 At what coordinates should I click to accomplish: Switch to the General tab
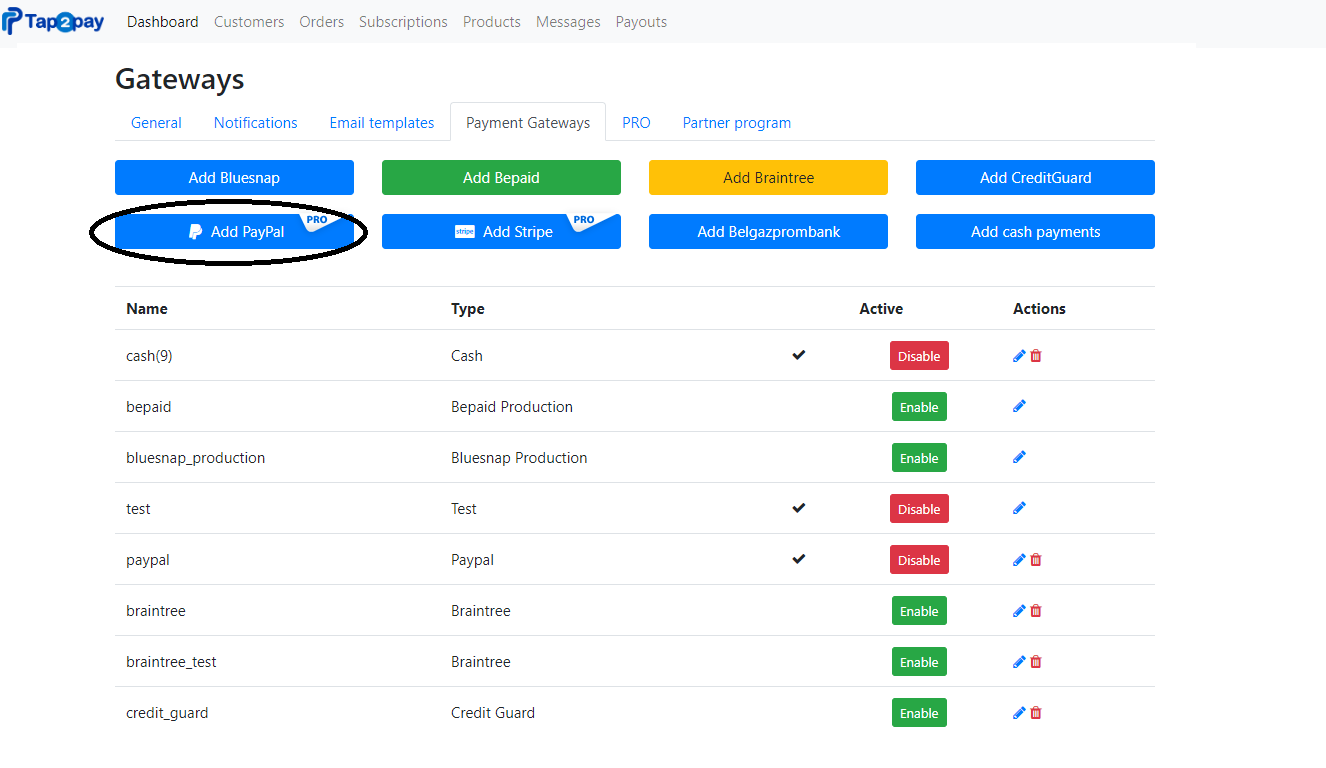pos(156,122)
